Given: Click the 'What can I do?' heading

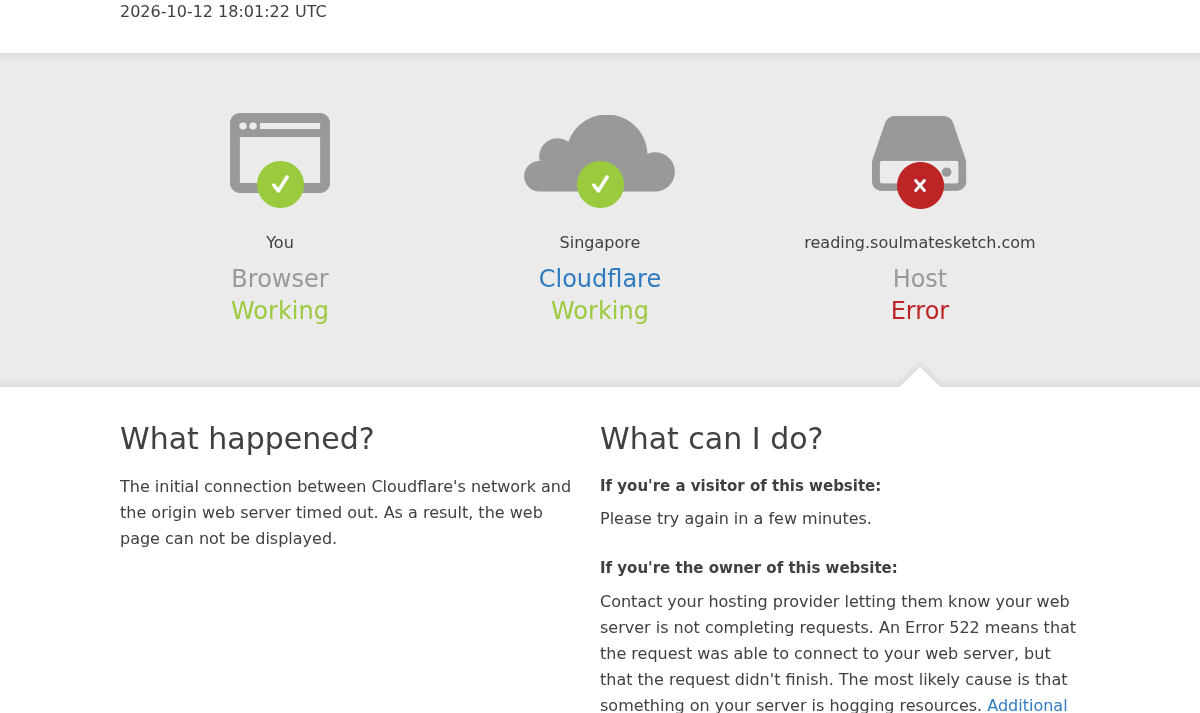Looking at the screenshot, I should (x=711, y=439).
